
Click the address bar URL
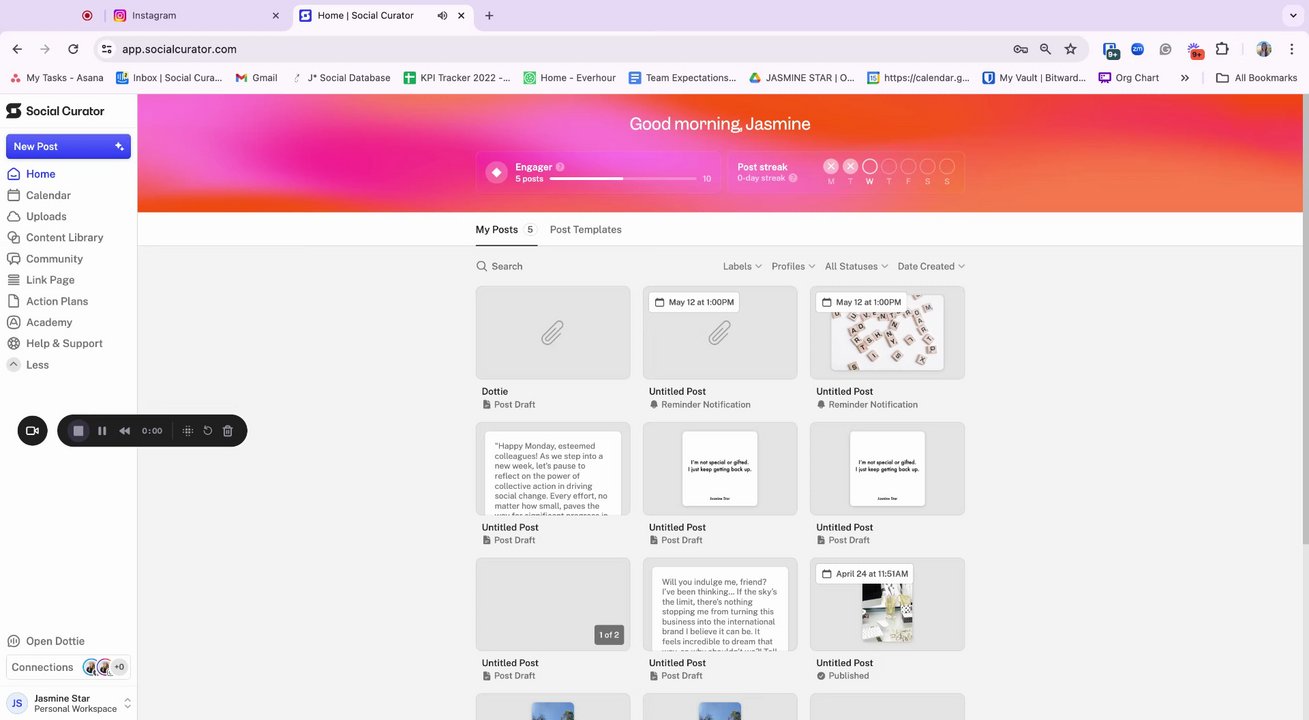click(179, 49)
